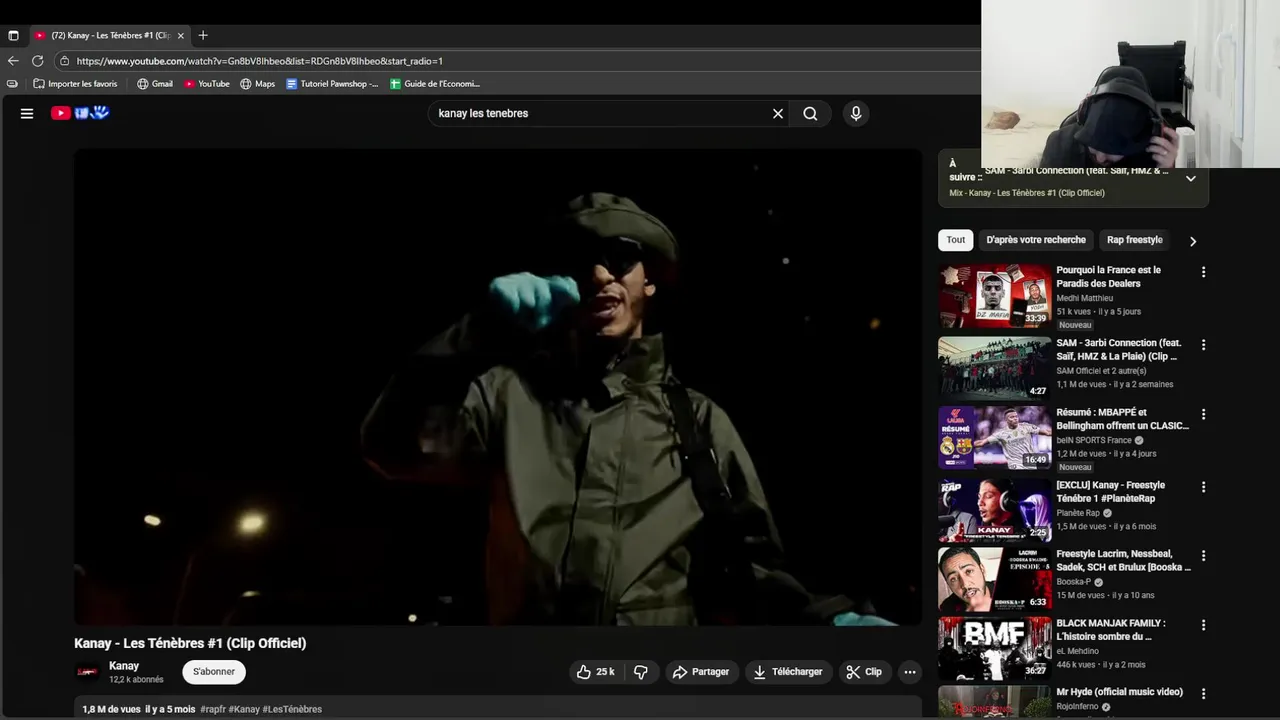
Task: Clear the YouTube search query
Action: (778, 113)
